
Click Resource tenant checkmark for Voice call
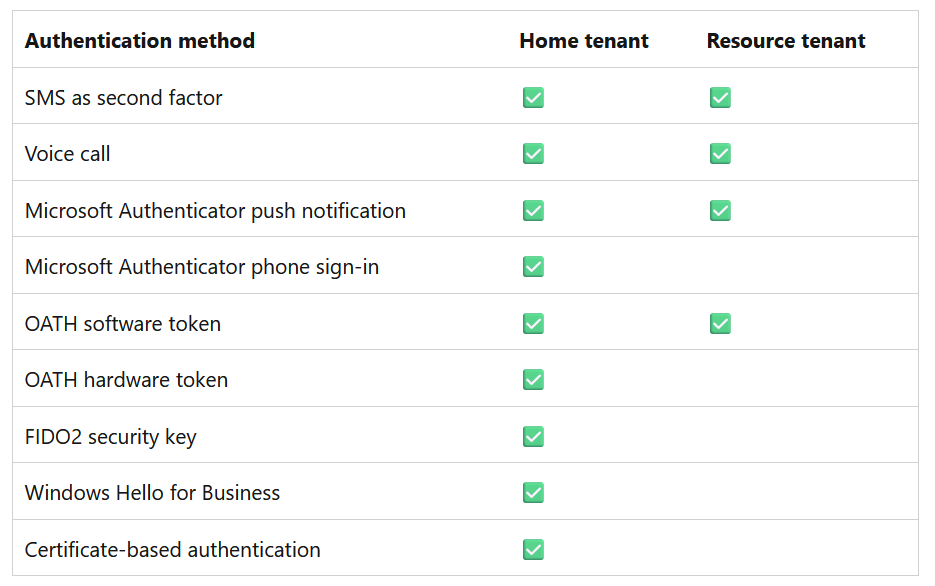pos(720,154)
